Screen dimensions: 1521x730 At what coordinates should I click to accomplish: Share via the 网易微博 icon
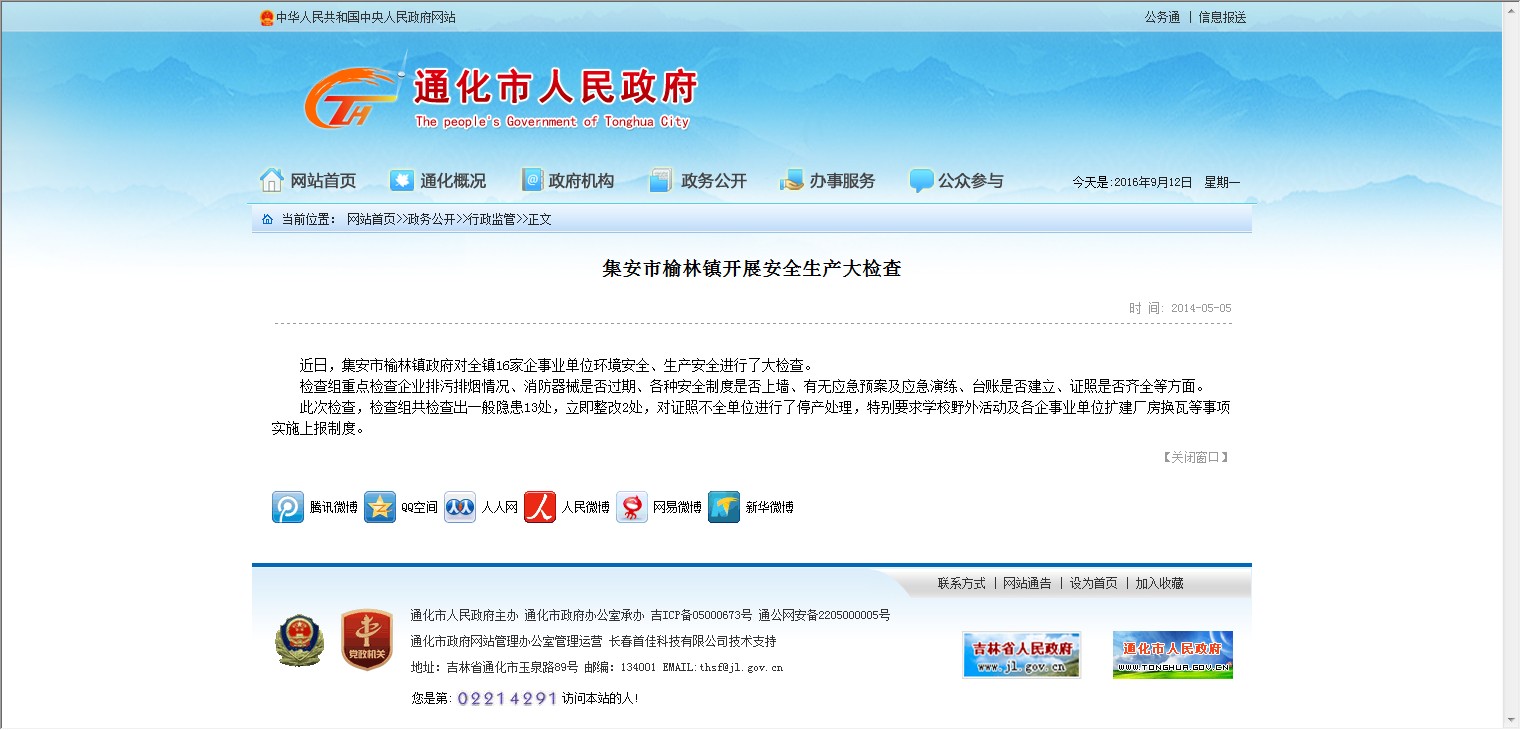pyautogui.click(x=632, y=507)
